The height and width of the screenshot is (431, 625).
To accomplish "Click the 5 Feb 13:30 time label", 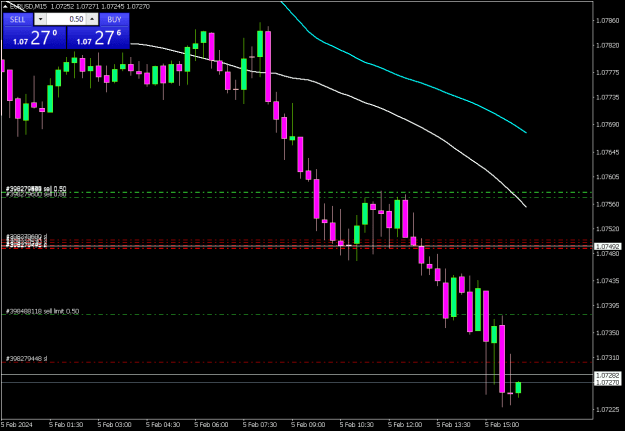I will 454,425.
